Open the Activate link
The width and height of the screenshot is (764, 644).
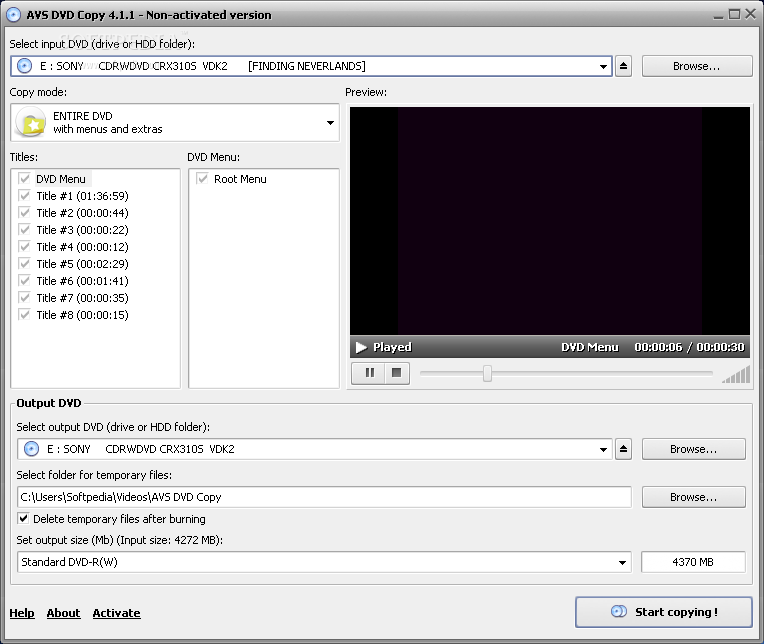coord(116,613)
